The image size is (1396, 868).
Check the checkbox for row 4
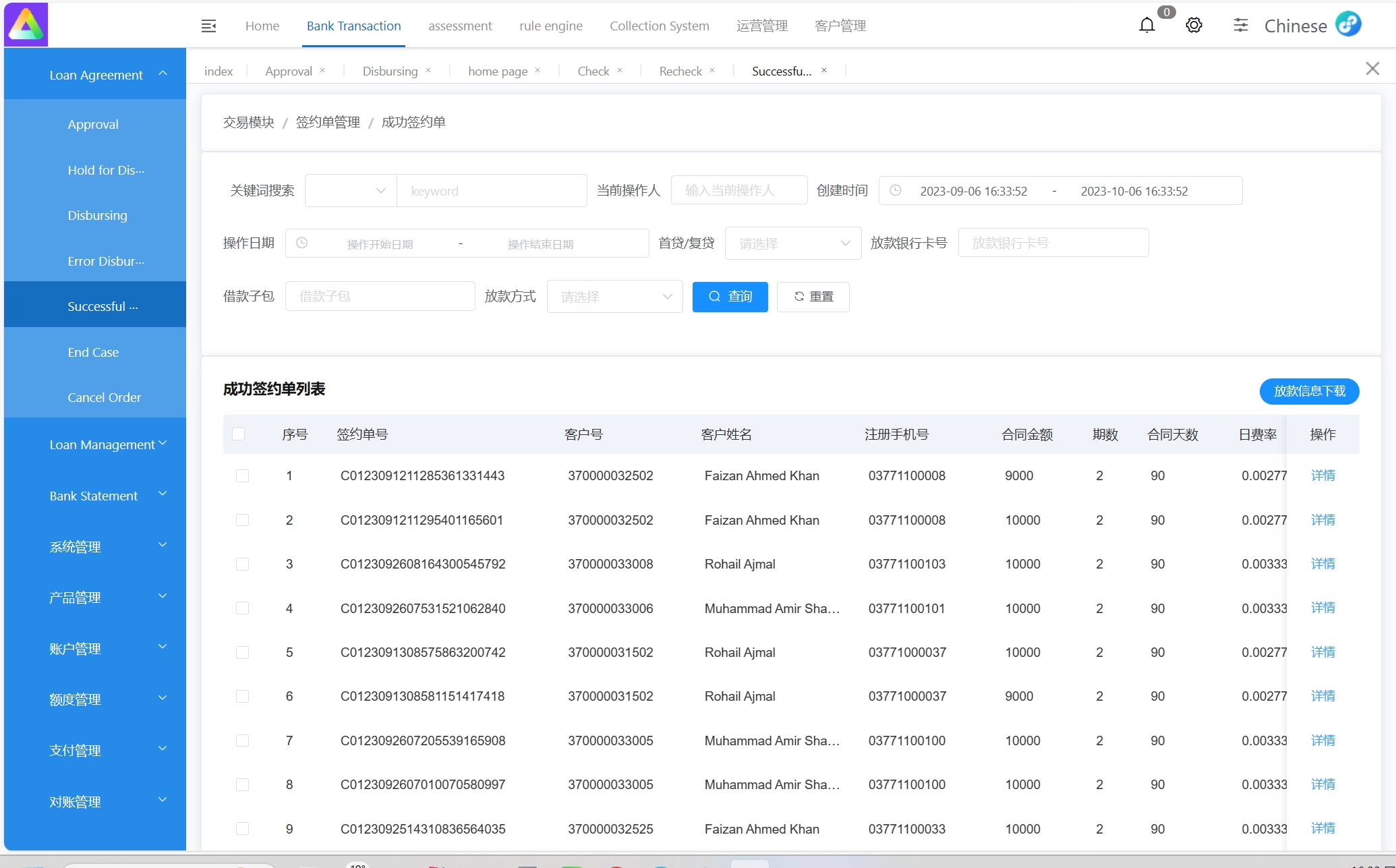click(x=242, y=608)
